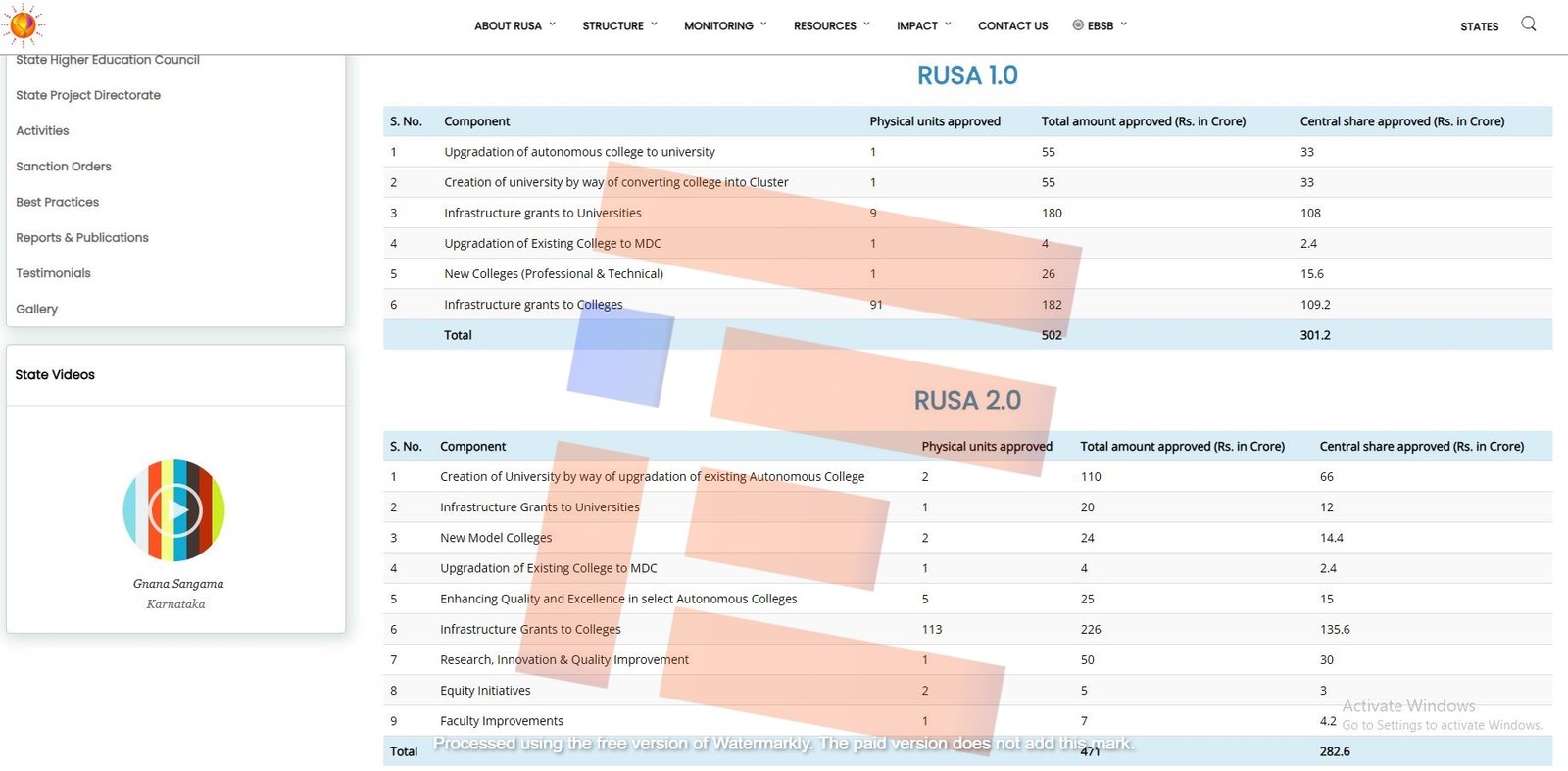This screenshot has height=771, width=1568.
Task: Click RUSA 2.0 'Total amount approved' column header
Action: (x=1182, y=446)
